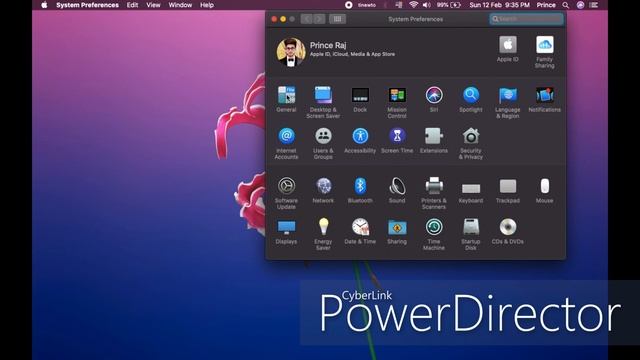Open the Dock preferences pane

(360, 99)
